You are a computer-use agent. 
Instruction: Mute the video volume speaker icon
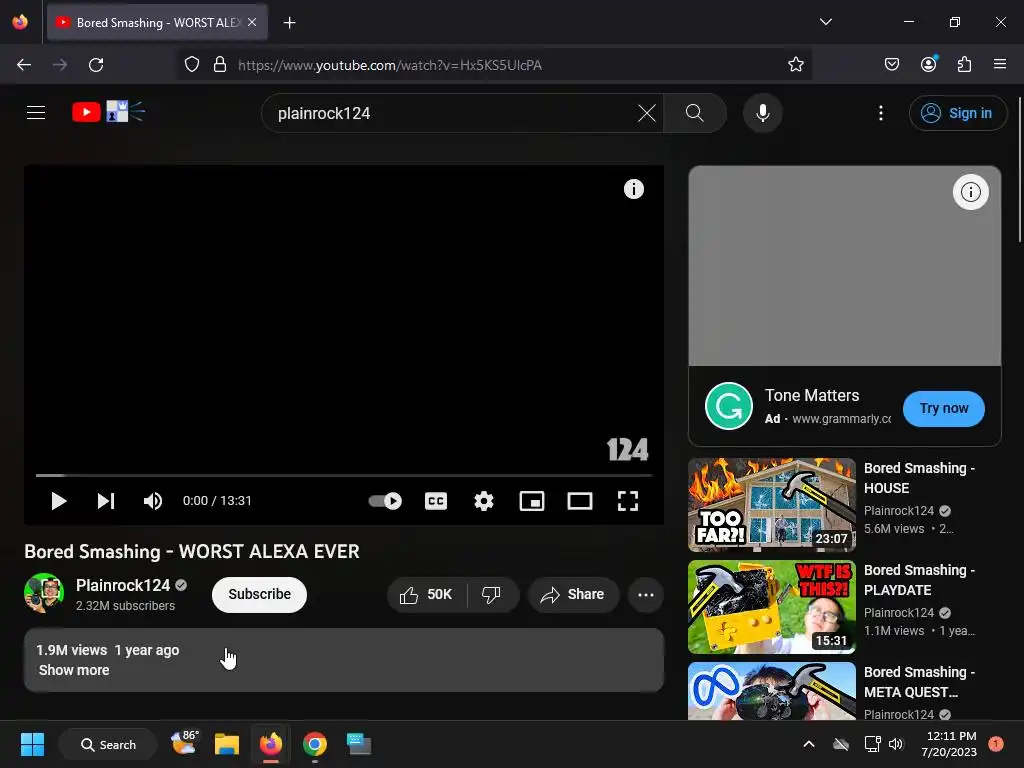click(x=153, y=501)
